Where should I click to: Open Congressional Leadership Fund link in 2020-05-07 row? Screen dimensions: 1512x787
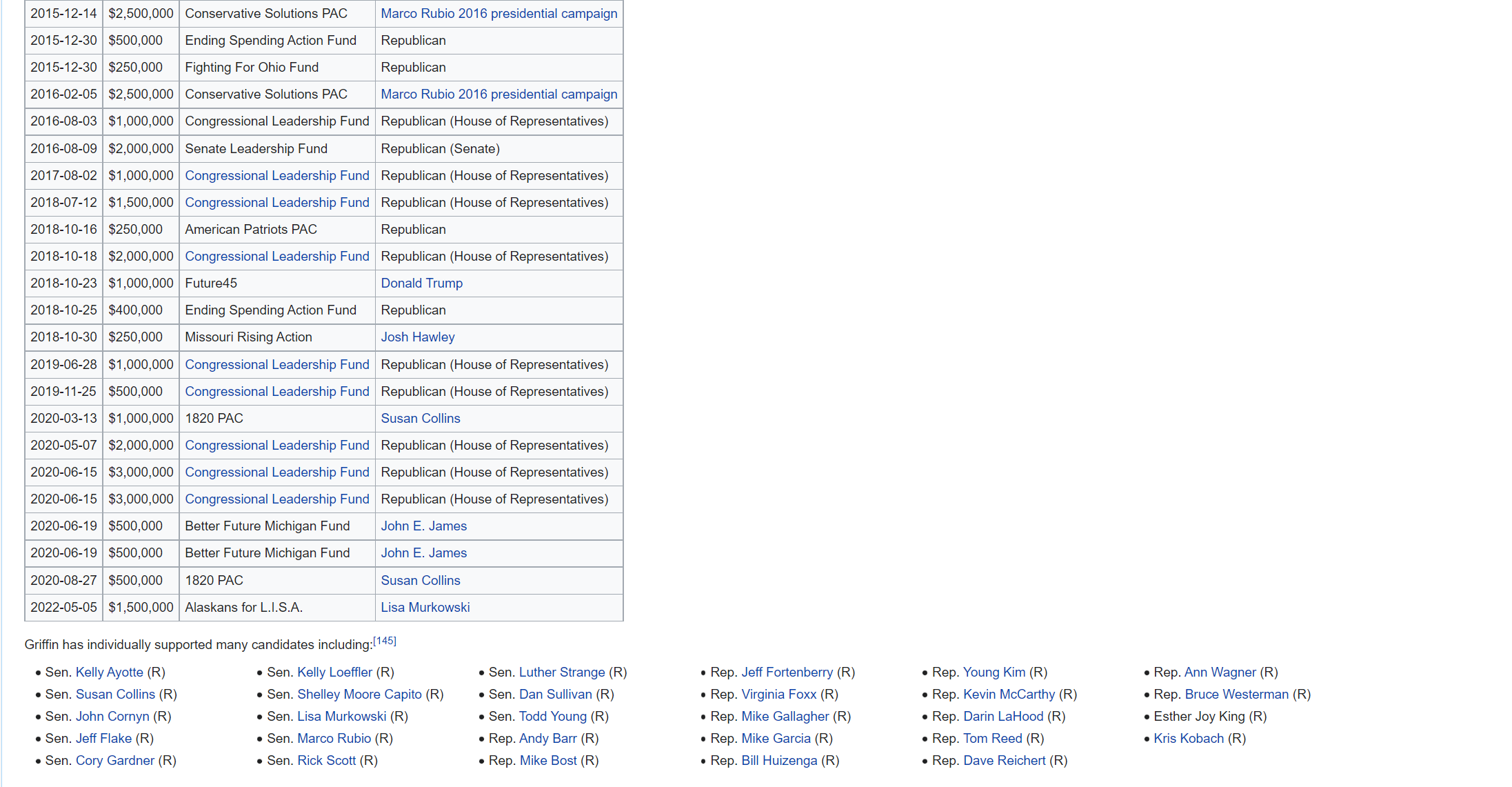click(277, 445)
